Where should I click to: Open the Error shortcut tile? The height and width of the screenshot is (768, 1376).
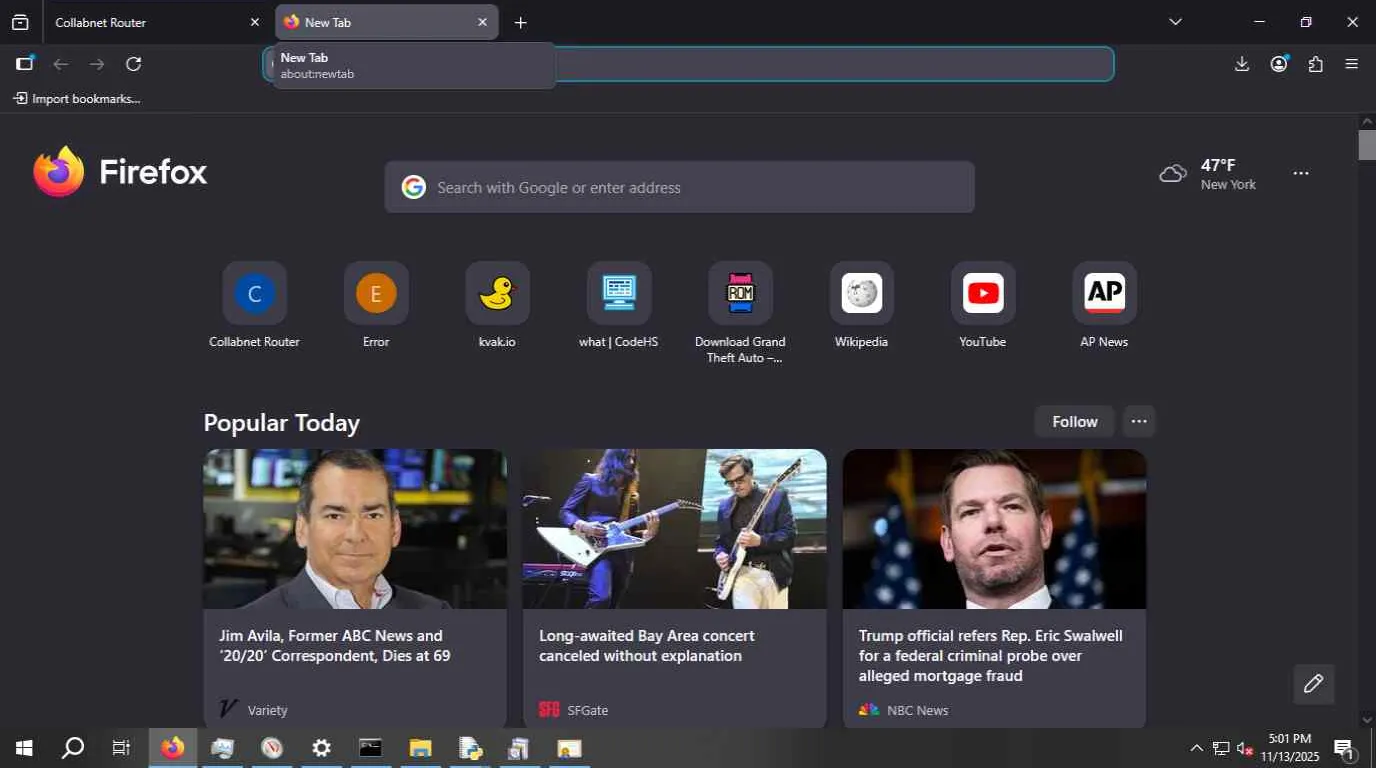(376, 305)
